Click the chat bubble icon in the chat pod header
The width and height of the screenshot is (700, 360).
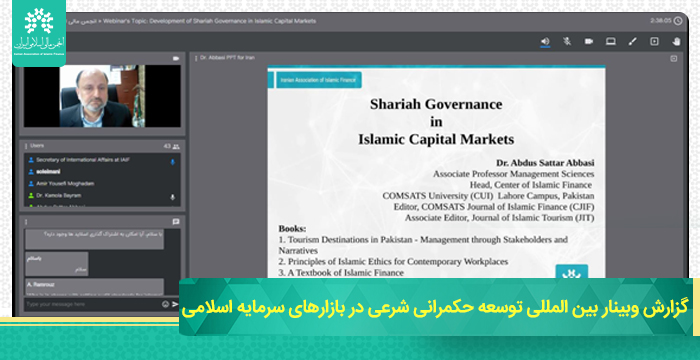click(x=176, y=222)
